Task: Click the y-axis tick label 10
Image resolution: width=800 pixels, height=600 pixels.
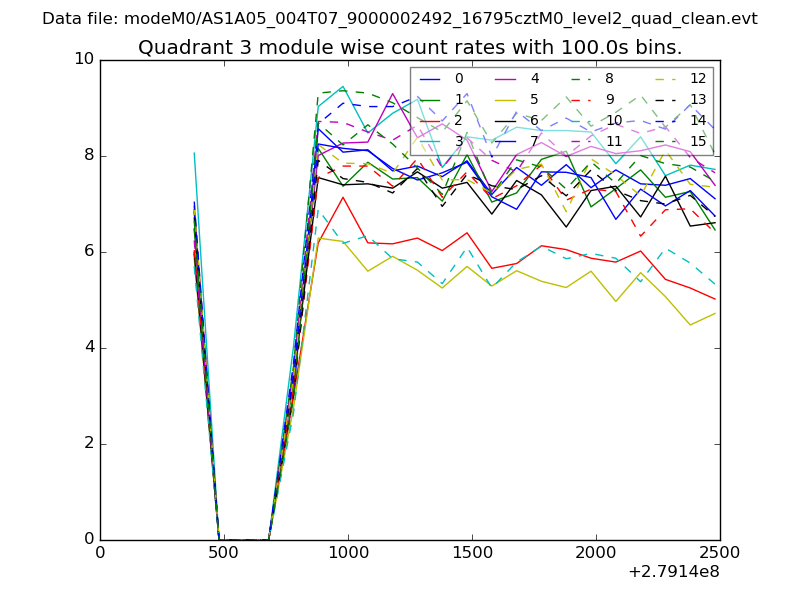Action: [84, 59]
